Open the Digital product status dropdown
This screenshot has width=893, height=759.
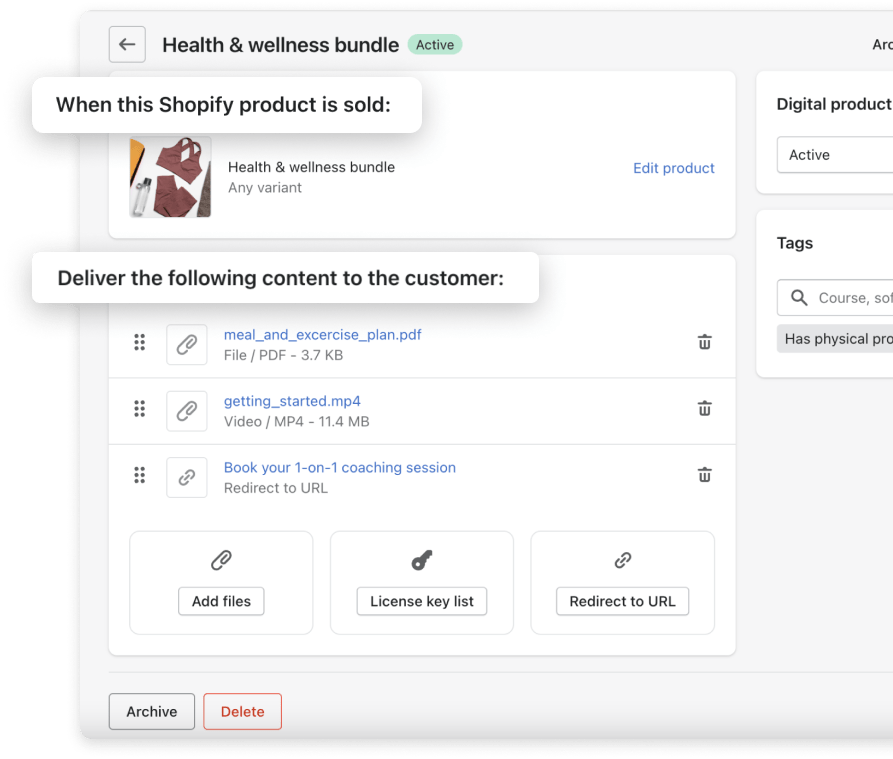835,155
